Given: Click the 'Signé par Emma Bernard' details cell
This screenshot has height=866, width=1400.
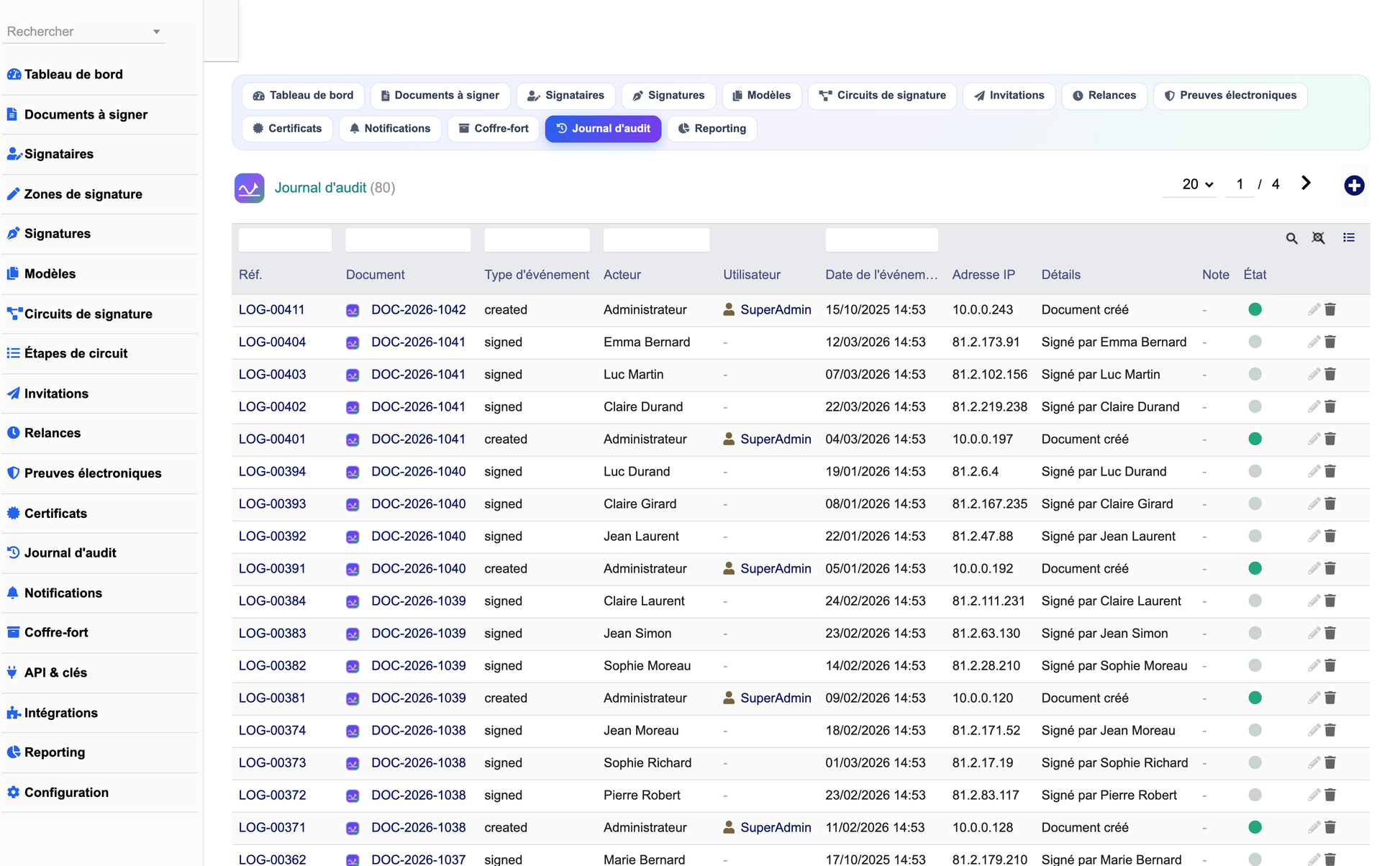Looking at the screenshot, I should (x=1114, y=342).
